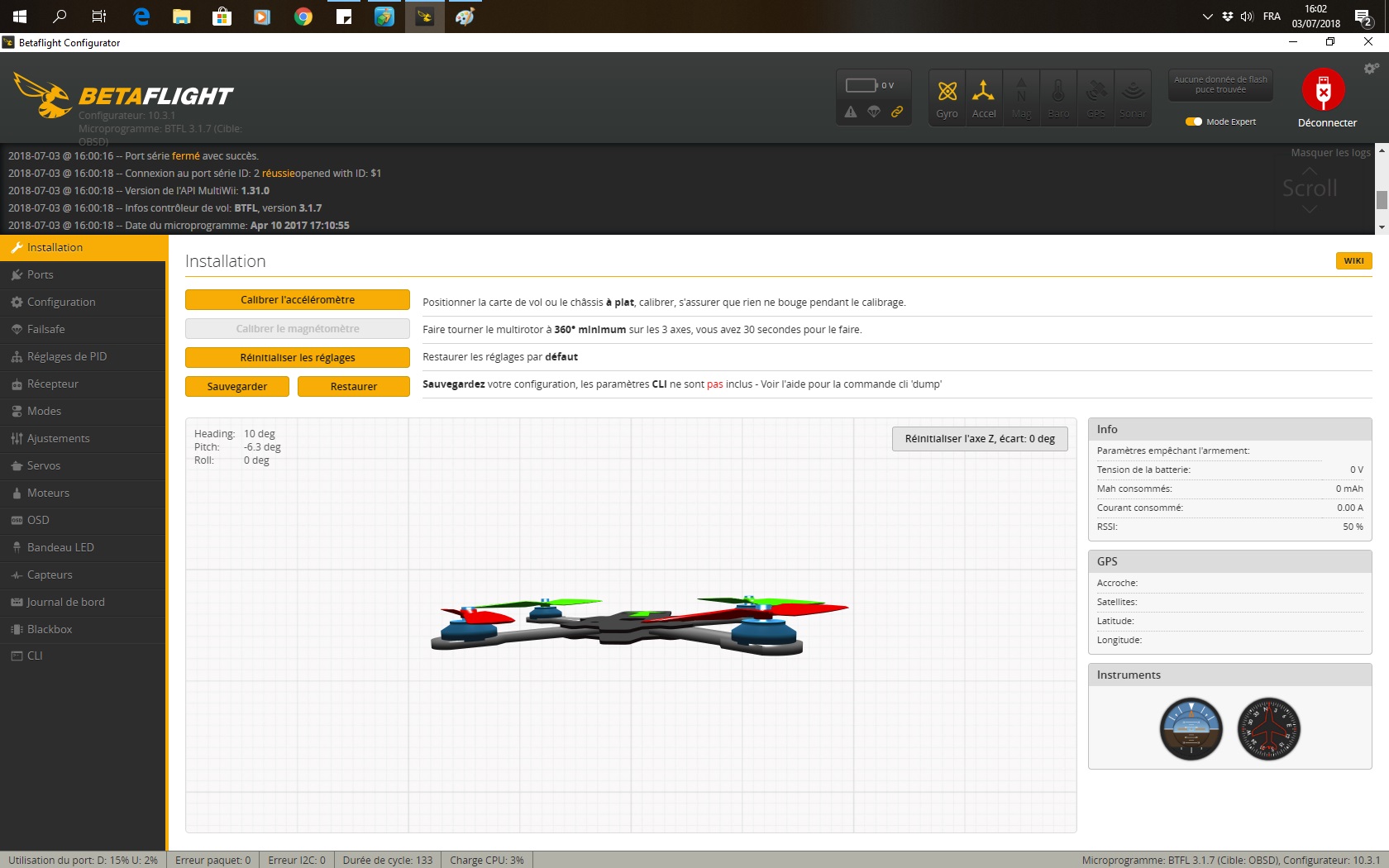Image resolution: width=1389 pixels, height=868 pixels.
Task: Click the log scrollbar down arrow
Action: coord(1382,227)
